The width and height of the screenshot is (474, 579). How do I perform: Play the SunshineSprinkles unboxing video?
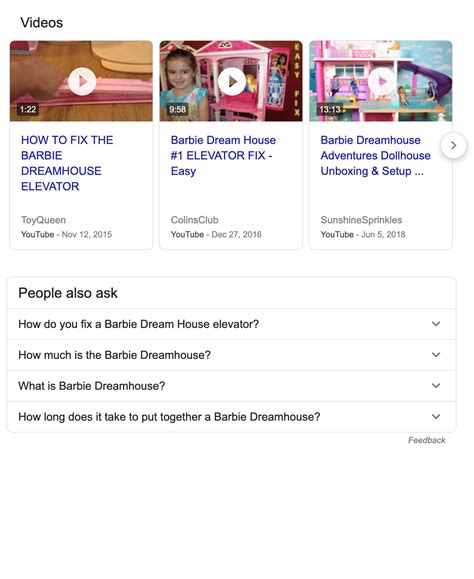(x=382, y=81)
